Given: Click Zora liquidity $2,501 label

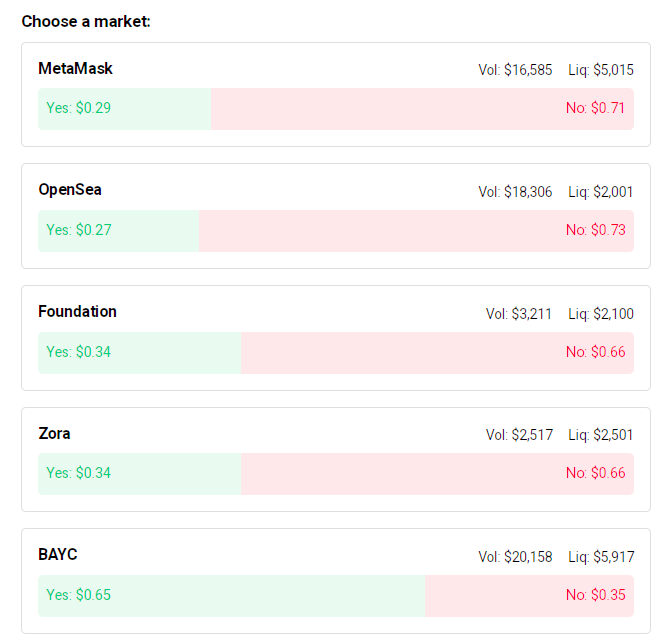Looking at the screenshot, I should [601, 435].
